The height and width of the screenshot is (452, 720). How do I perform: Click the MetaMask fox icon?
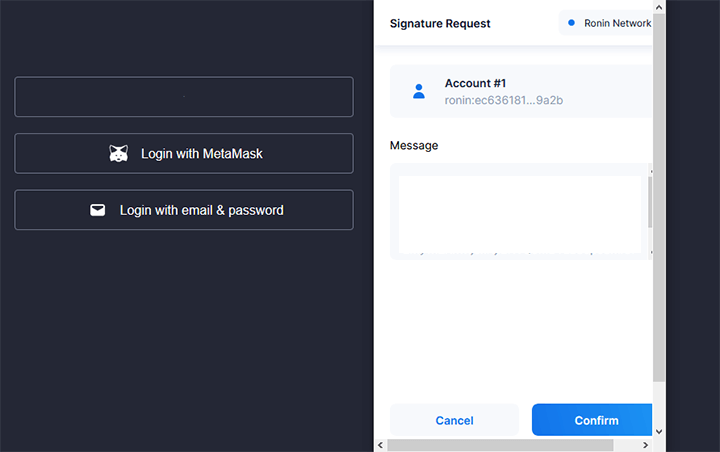click(118, 153)
